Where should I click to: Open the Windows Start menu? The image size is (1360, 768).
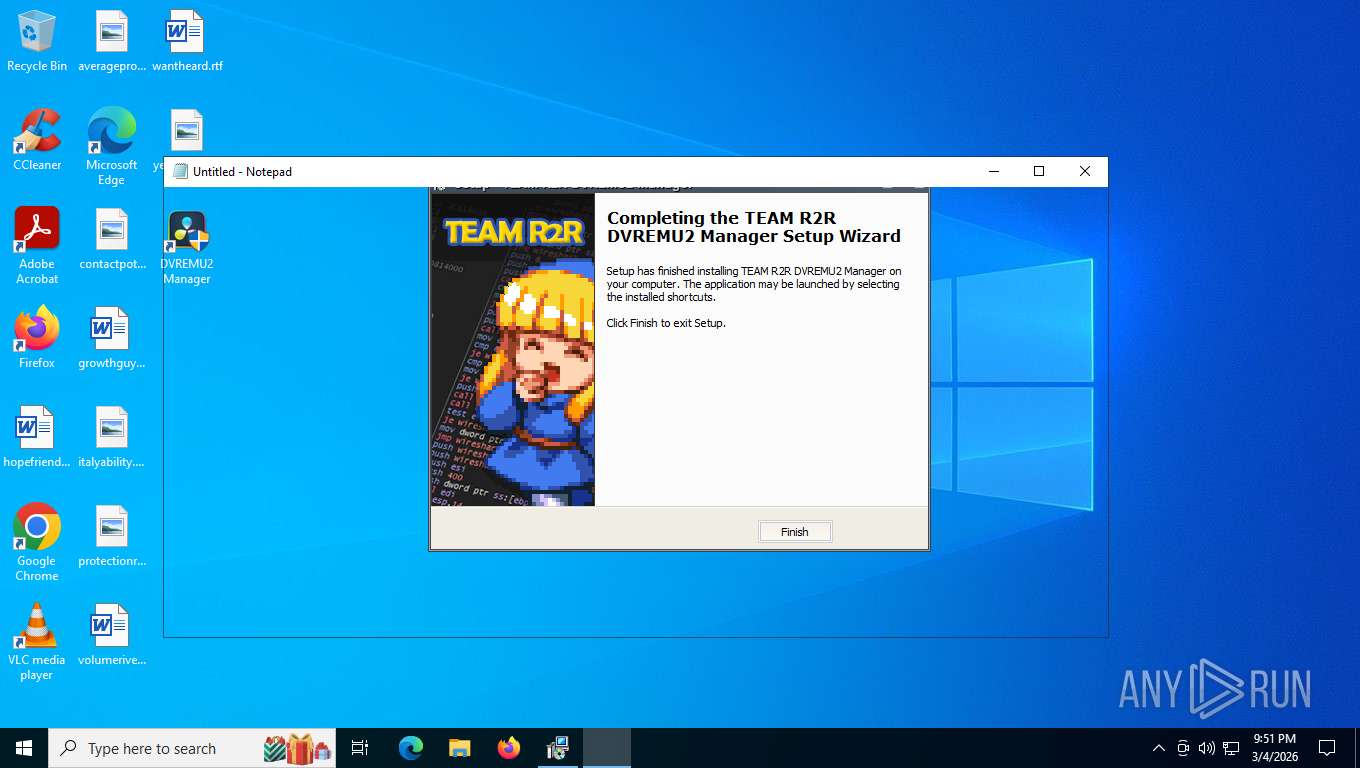(24, 748)
